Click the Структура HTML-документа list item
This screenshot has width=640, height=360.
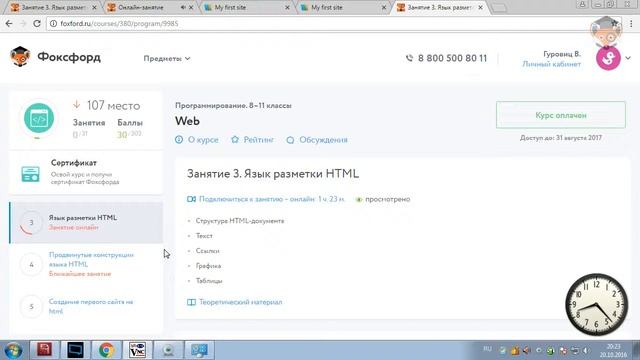tap(240, 221)
